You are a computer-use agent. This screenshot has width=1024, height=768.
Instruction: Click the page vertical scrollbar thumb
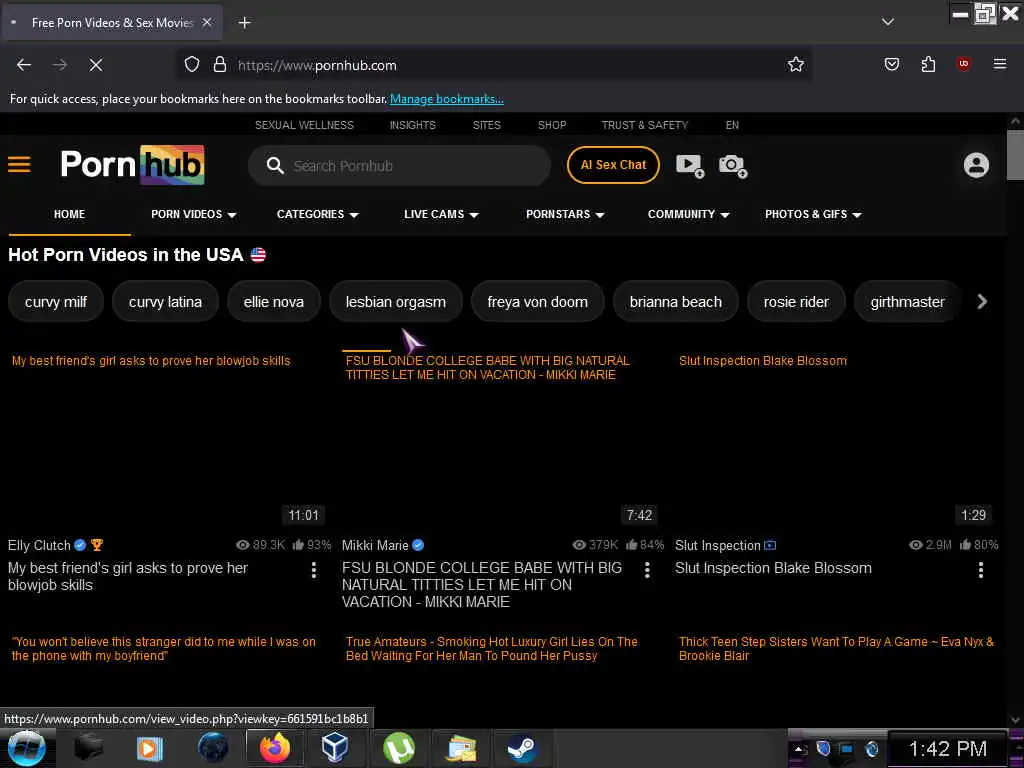1014,155
